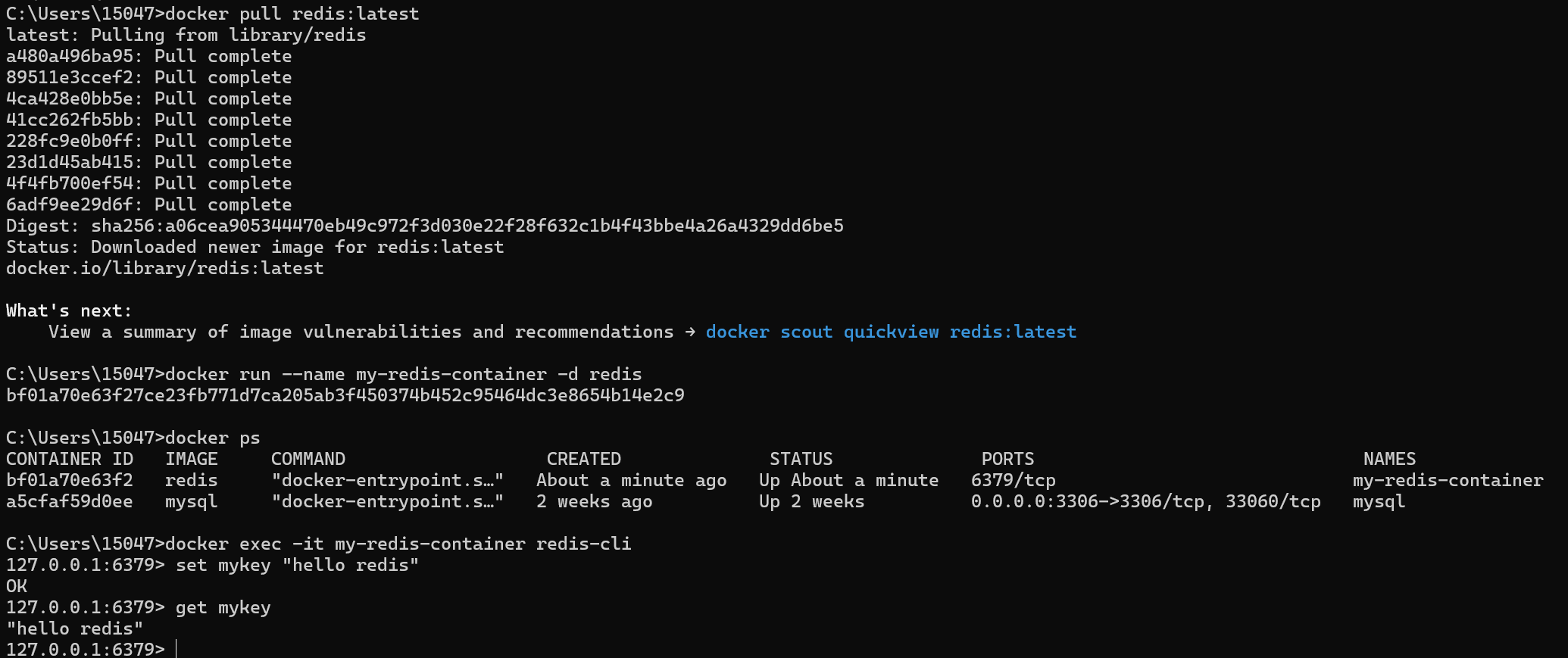Click the "docker pull redis:latest" command
Screen dimensions: 1568x658
tap(292, 14)
